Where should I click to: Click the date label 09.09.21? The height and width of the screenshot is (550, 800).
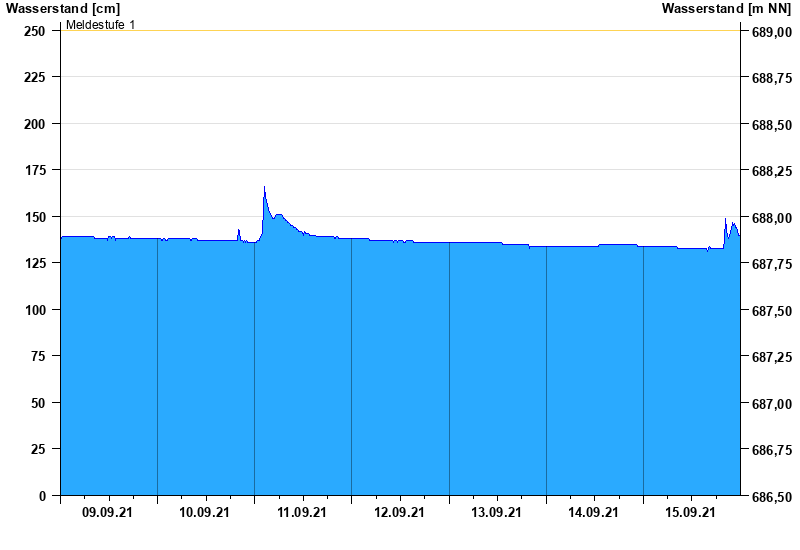point(107,512)
